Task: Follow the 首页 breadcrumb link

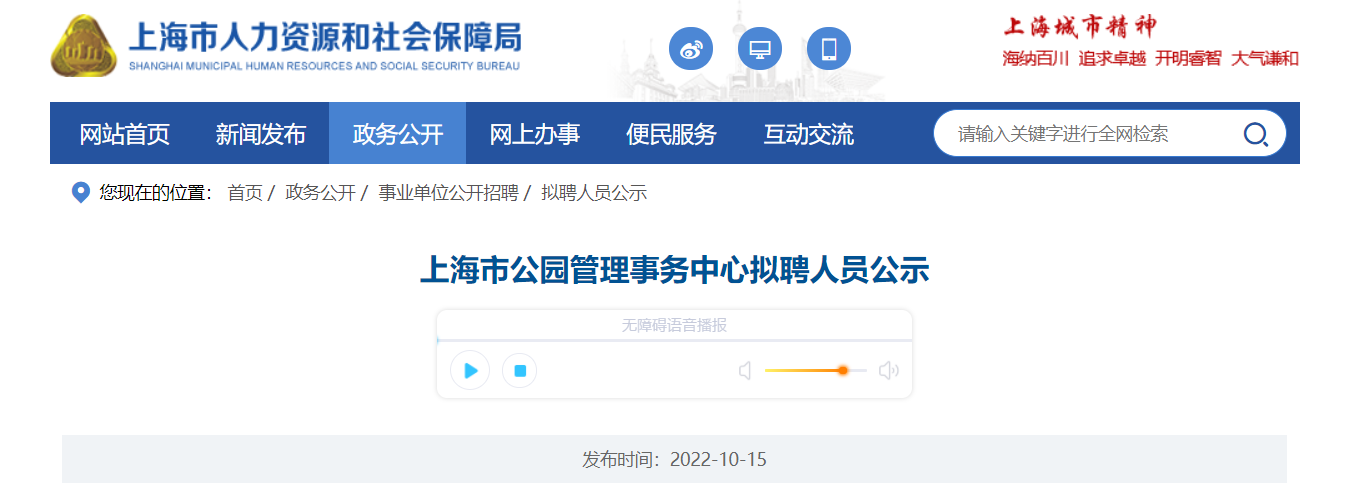Action: tap(245, 193)
